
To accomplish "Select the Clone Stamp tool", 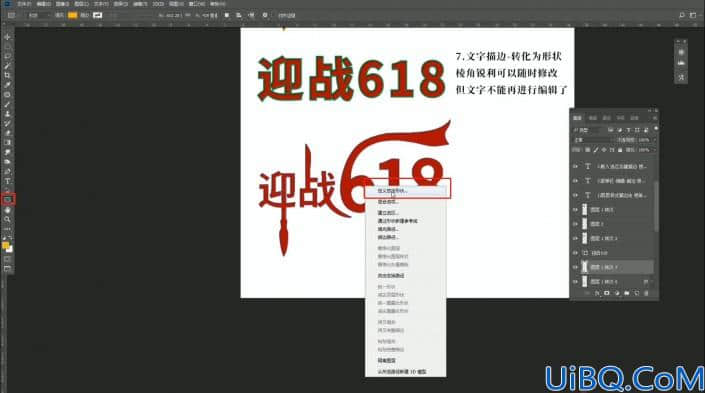I will point(7,114).
